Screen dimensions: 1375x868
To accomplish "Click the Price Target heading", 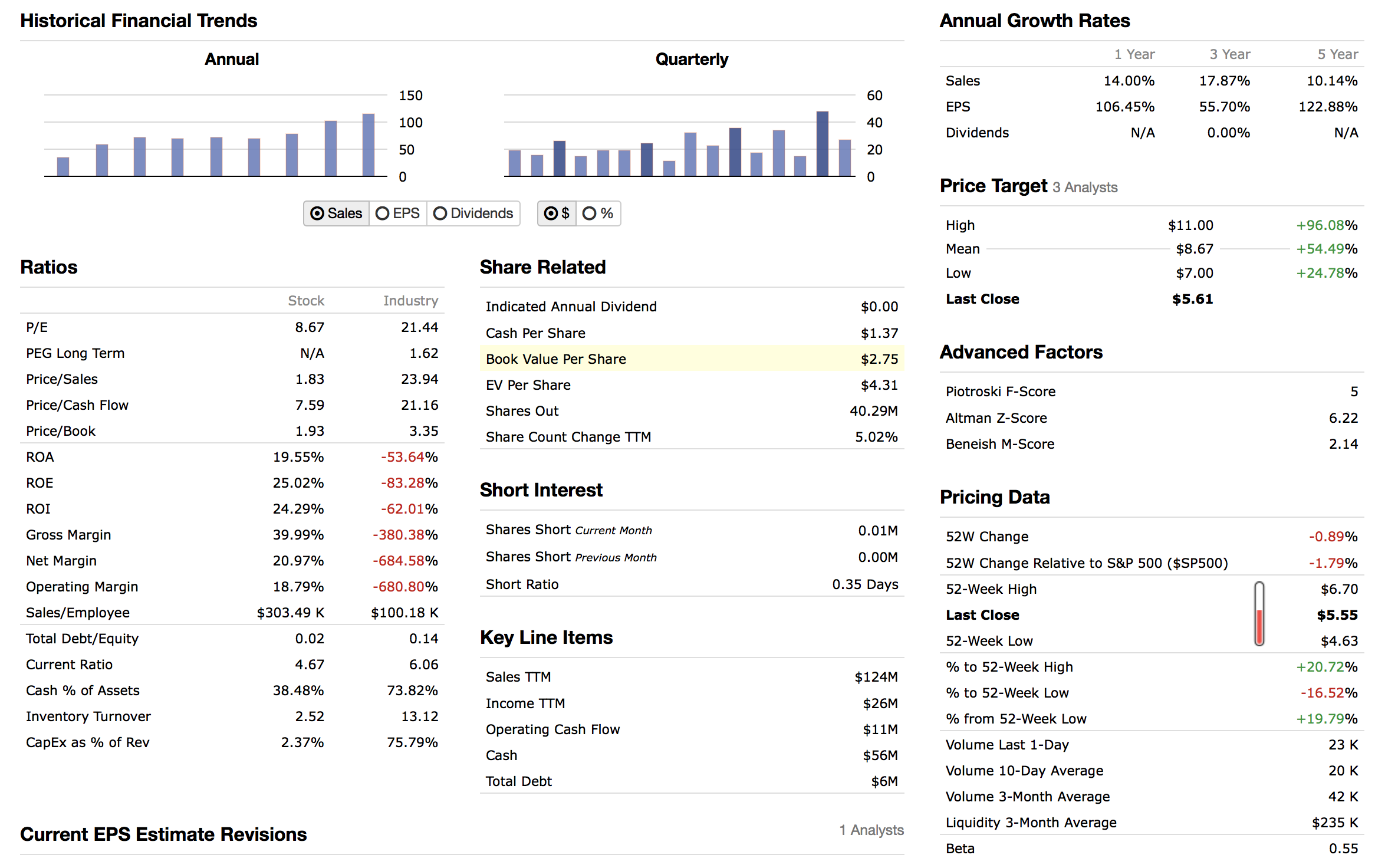I will [993, 186].
